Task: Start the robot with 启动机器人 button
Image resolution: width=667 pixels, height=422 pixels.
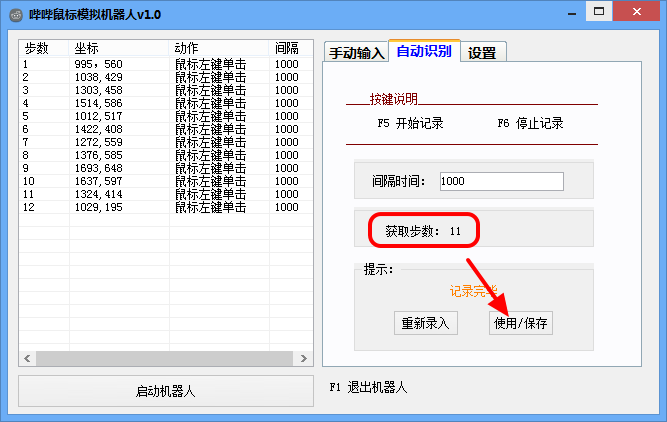Action: pos(166,391)
